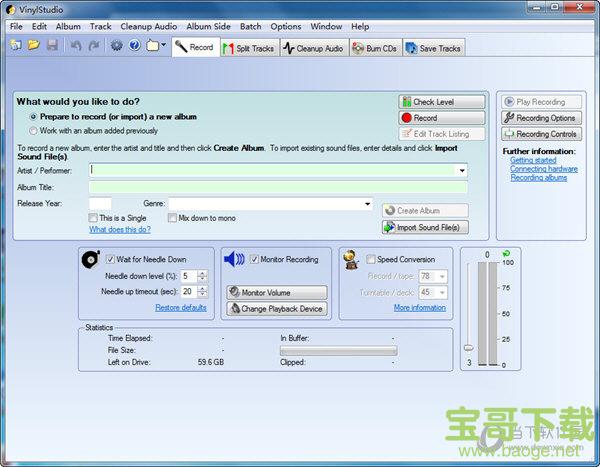600x467 pixels.
Task: Click the green reset icon above level meter
Action: [x=506, y=253]
